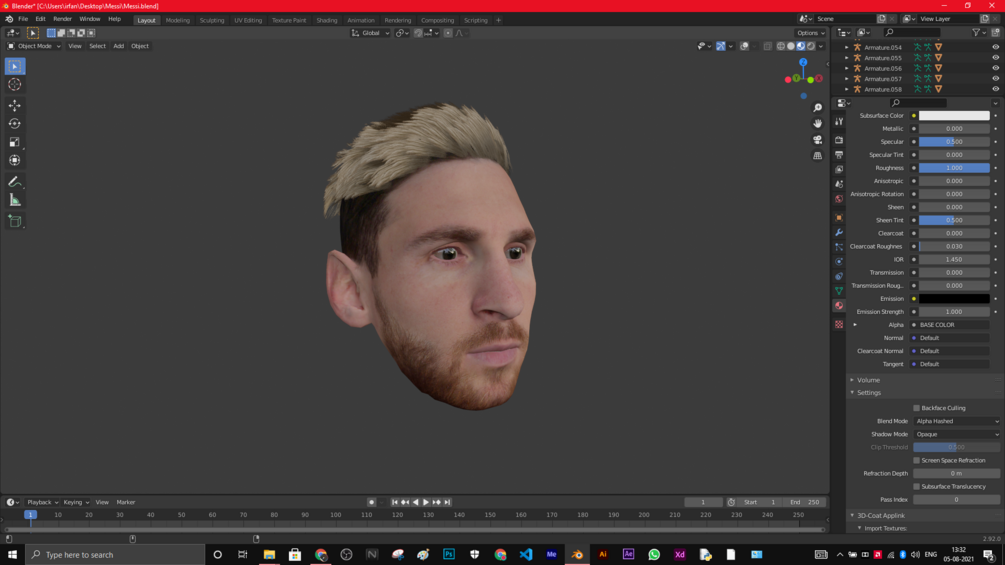This screenshot has width=1005, height=565.
Task: Select the Rotate tool
Action: [15, 124]
